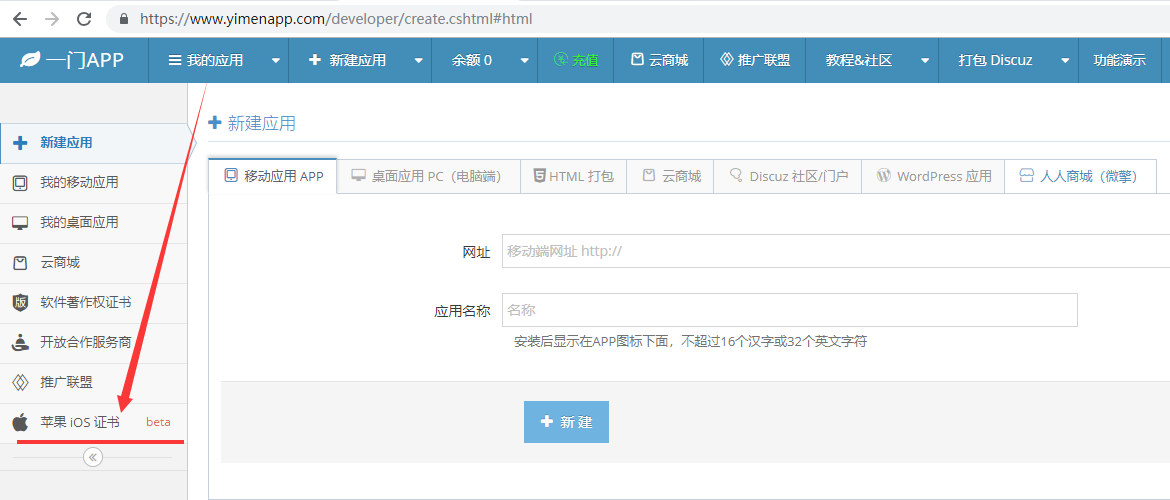This screenshot has height=500, width=1170.
Task: Reload the page with refresh icon
Action: [x=84, y=19]
